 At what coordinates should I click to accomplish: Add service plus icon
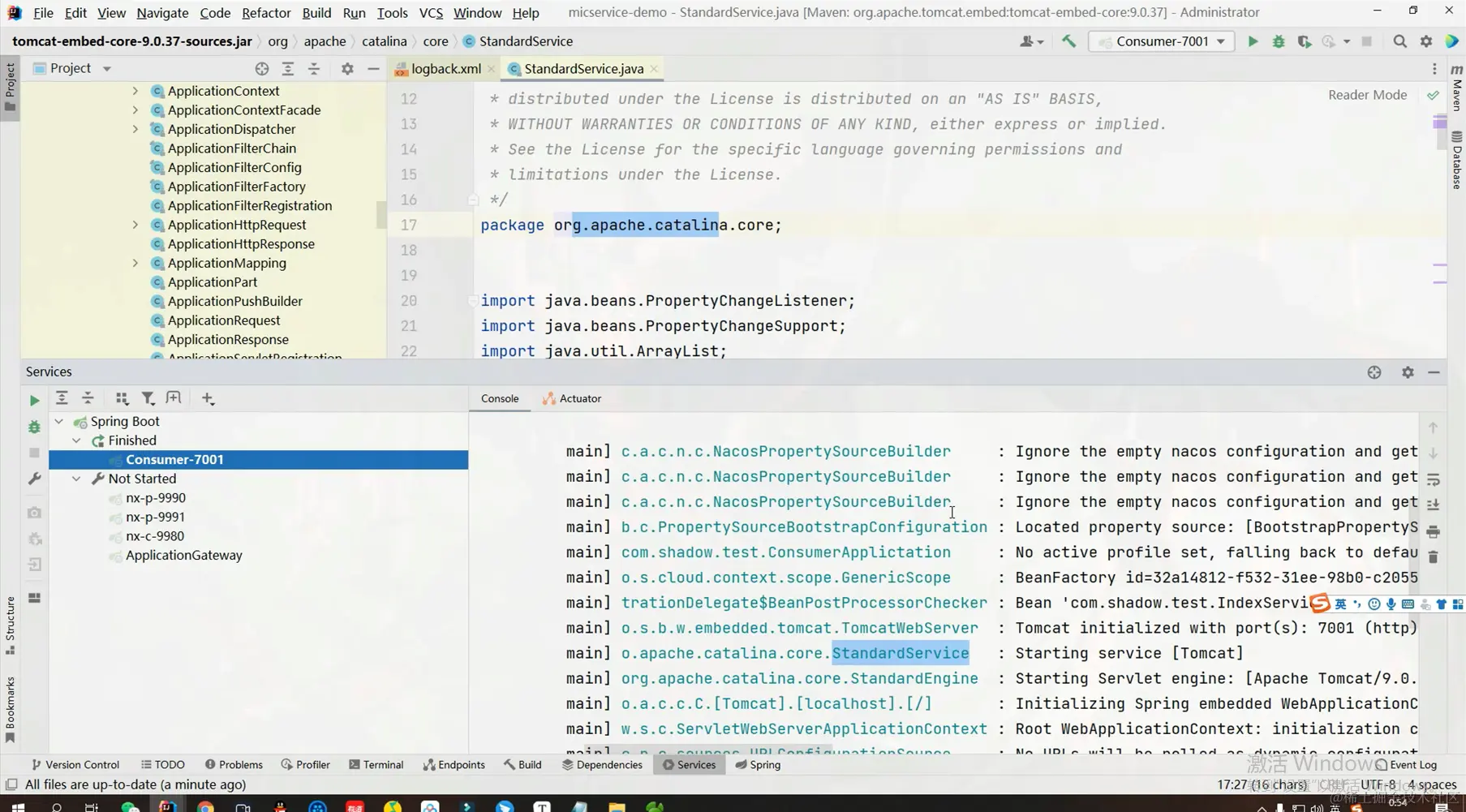208,398
